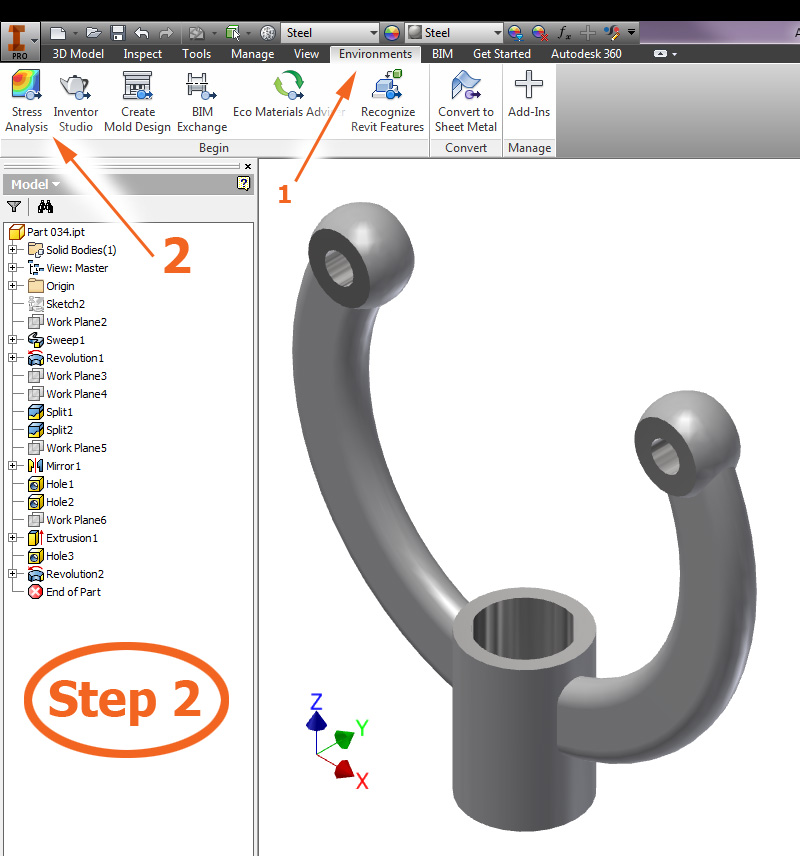Viewport: 800px width, 856px height.
Task: Select Hole1 feature
Action: (51, 484)
